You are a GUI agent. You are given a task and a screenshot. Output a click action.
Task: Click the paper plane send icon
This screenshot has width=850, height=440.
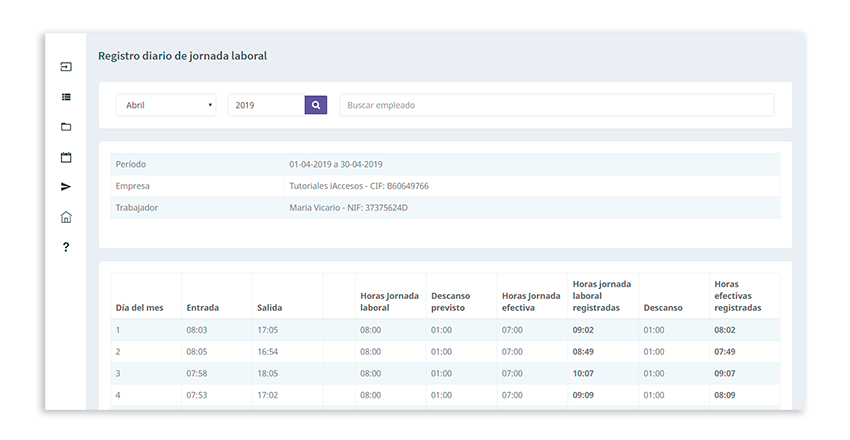(x=66, y=187)
